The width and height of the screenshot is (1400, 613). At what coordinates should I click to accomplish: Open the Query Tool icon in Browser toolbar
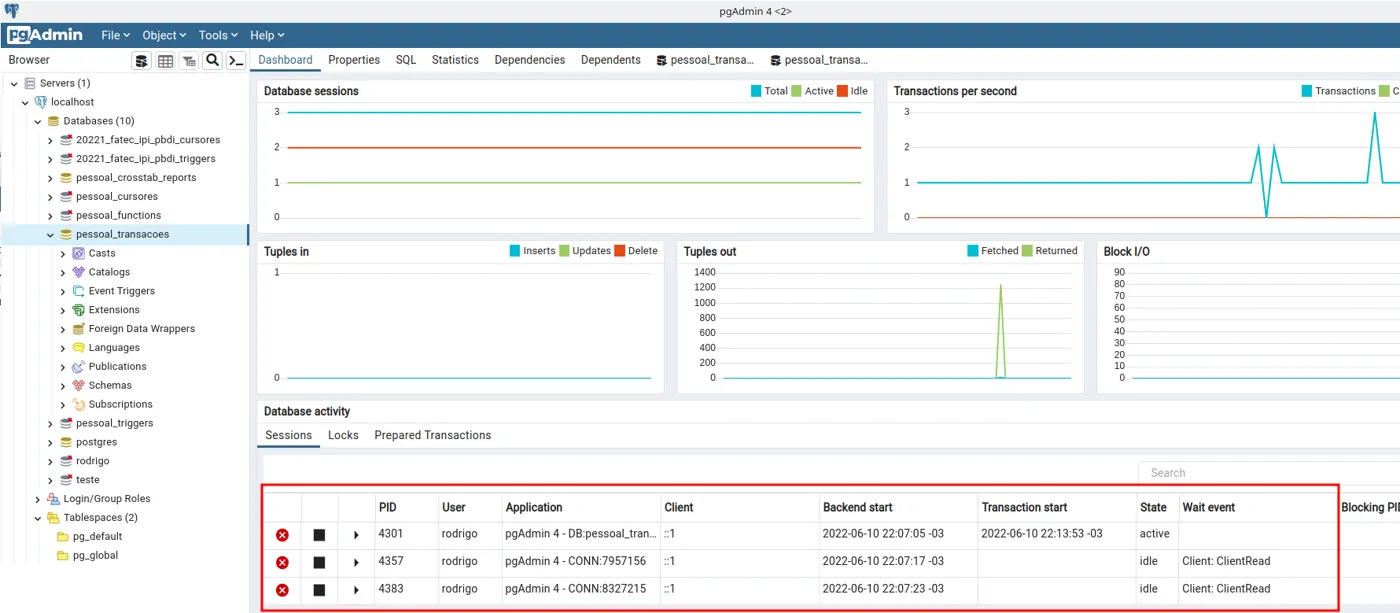click(142, 61)
